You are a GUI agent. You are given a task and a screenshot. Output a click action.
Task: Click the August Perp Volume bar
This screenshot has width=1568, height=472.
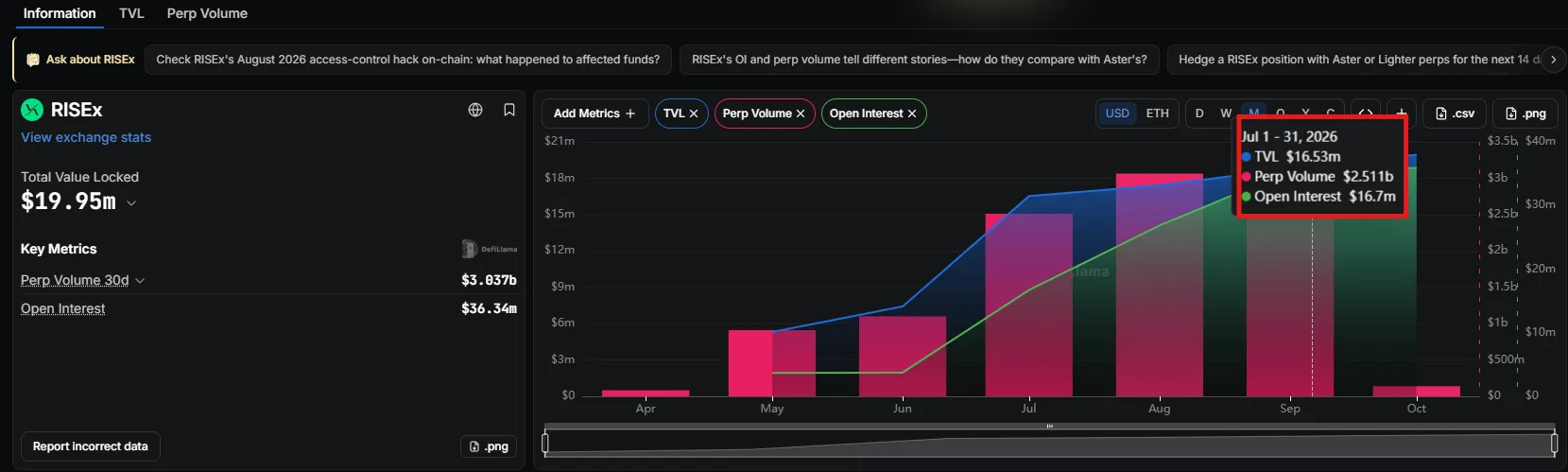pos(1160,285)
